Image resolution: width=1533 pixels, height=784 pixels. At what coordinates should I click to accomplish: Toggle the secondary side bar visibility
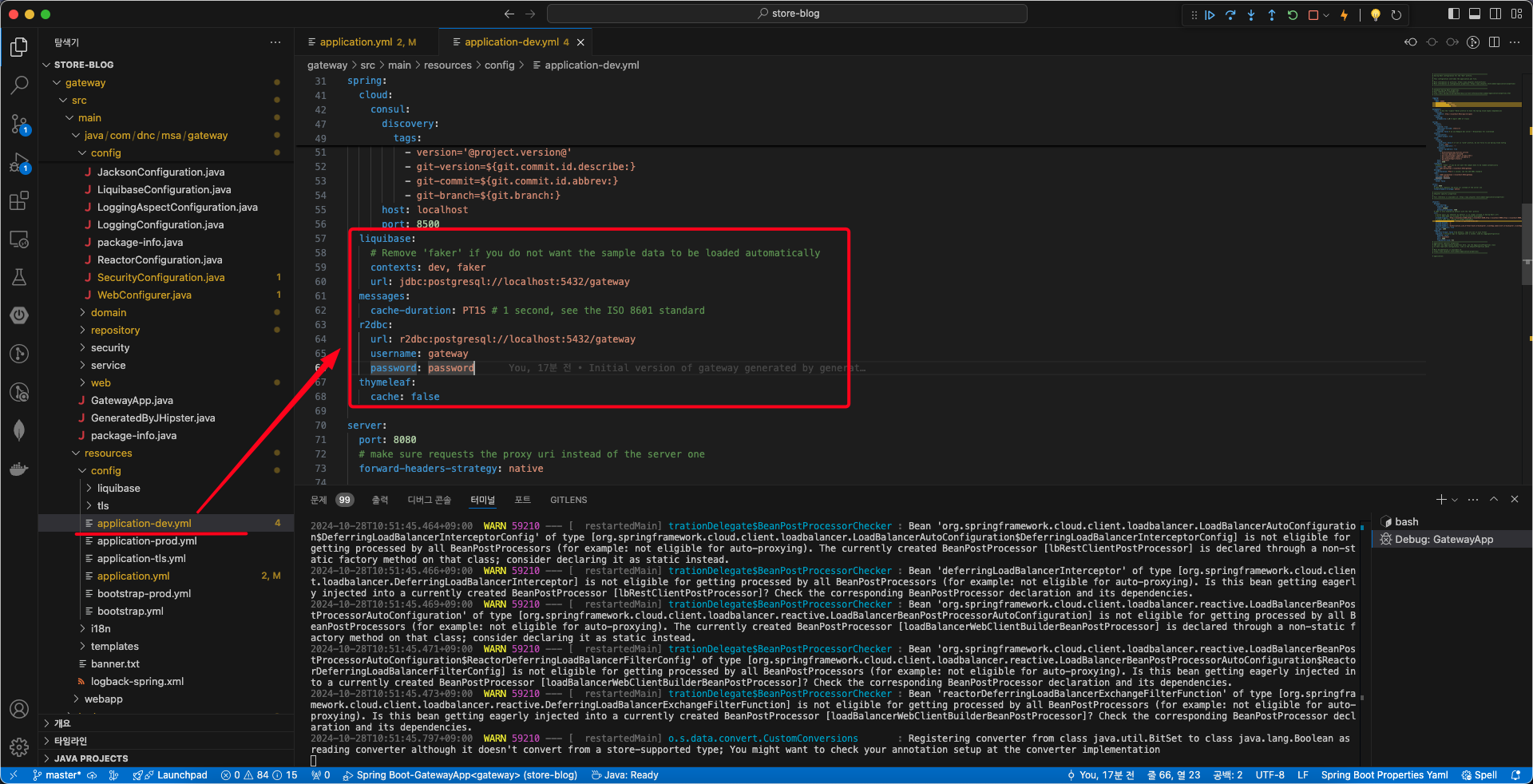coord(1495,14)
